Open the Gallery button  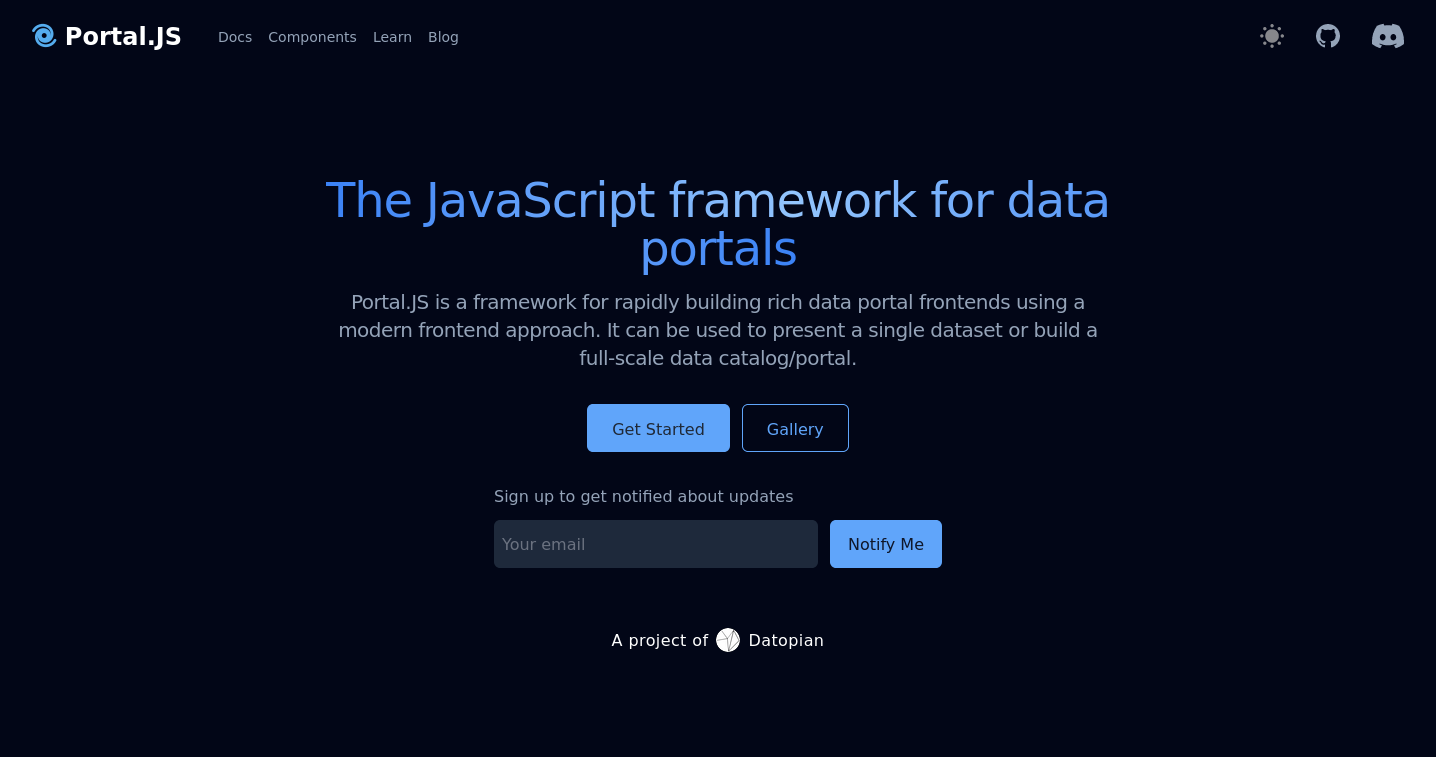[x=795, y=428]
